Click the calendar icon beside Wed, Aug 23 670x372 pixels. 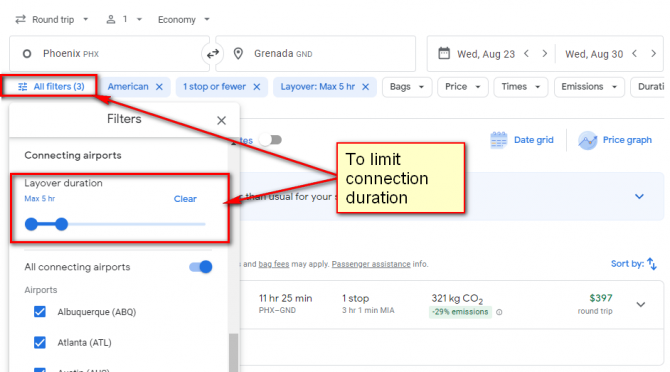(x=444, y=53)
